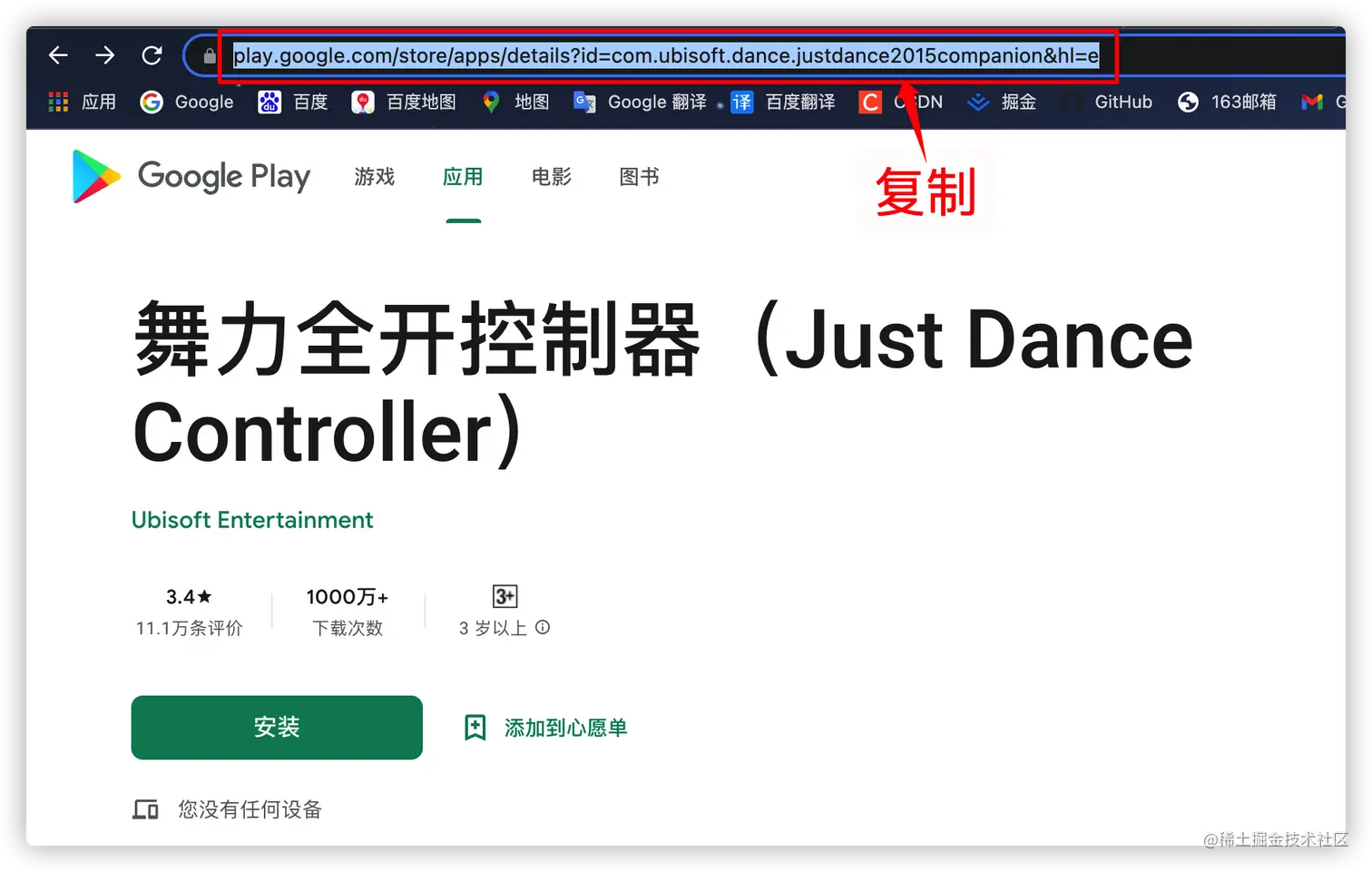Image resolution: width=1372 pixels, height=872 pixels.
Task: Click the Google Play logo
Action: 191,176
